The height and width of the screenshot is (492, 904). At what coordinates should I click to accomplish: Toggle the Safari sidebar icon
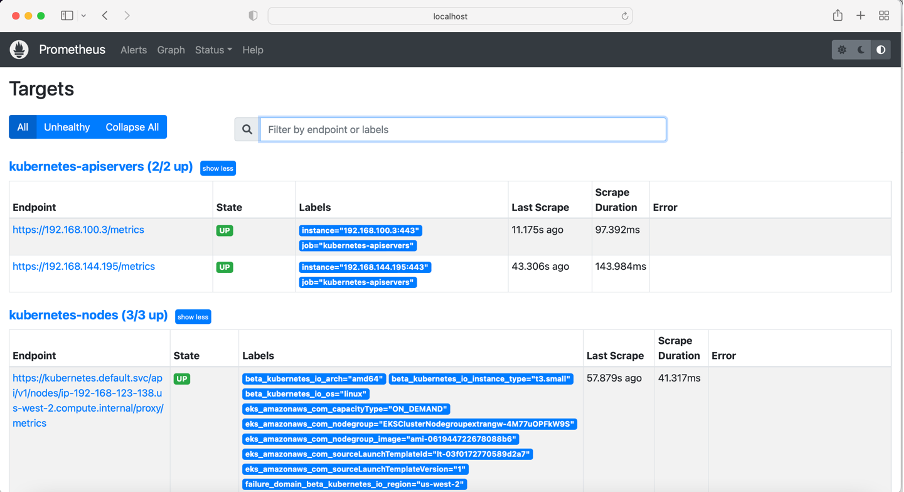[67, 16]
